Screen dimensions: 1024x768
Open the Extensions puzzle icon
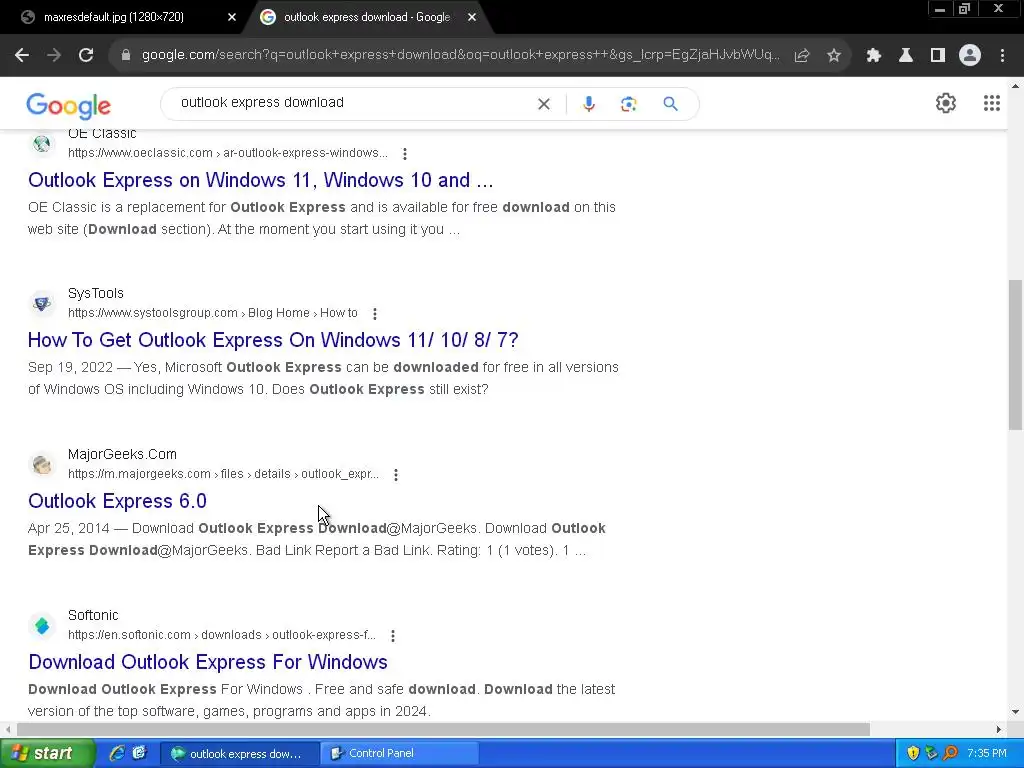[x=874, y=56]
